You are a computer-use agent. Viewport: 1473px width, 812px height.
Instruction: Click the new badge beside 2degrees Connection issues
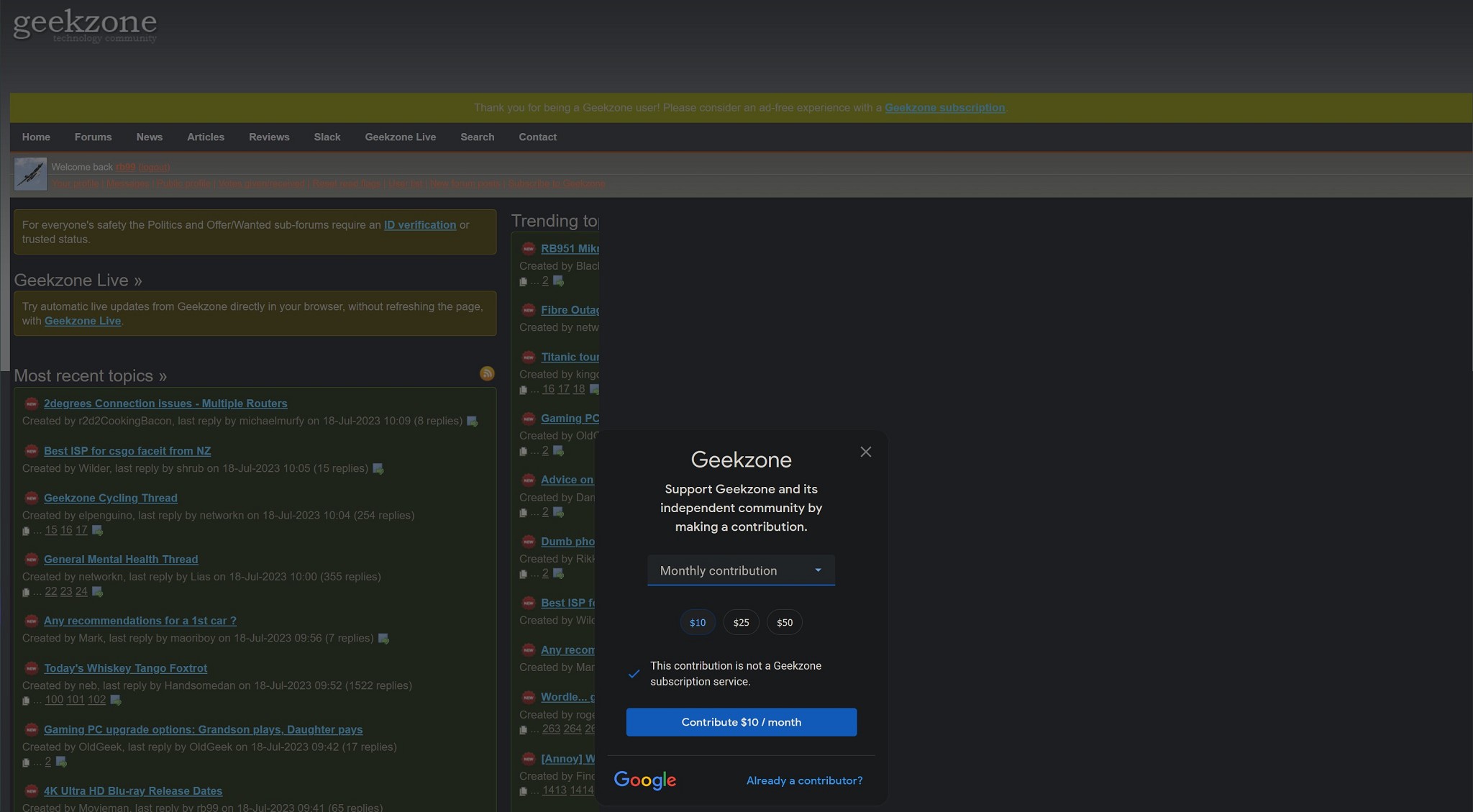click(32, 403)
